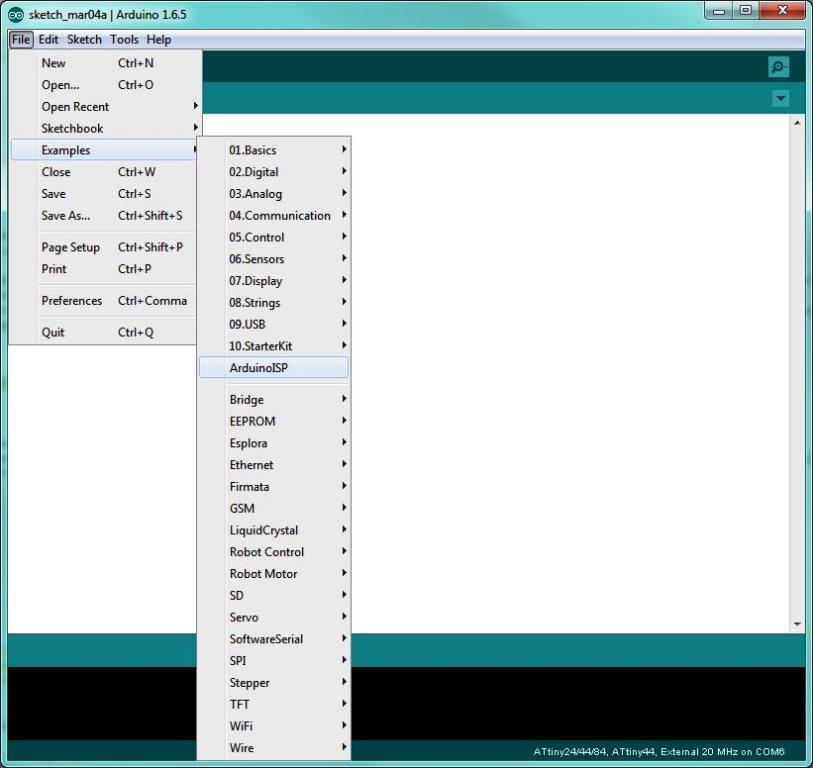Open the Serial Monitor magnifier icon
Viewport: 813px width, 768px height.
click(778, 67)
